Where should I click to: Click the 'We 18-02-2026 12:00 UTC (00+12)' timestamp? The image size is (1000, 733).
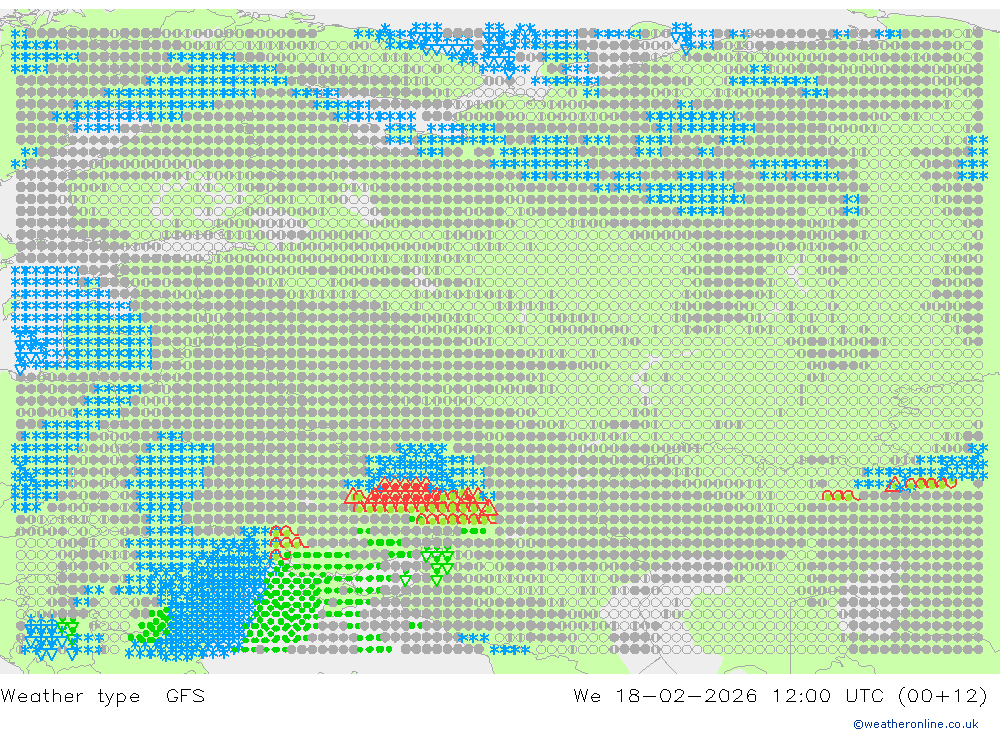780,695
